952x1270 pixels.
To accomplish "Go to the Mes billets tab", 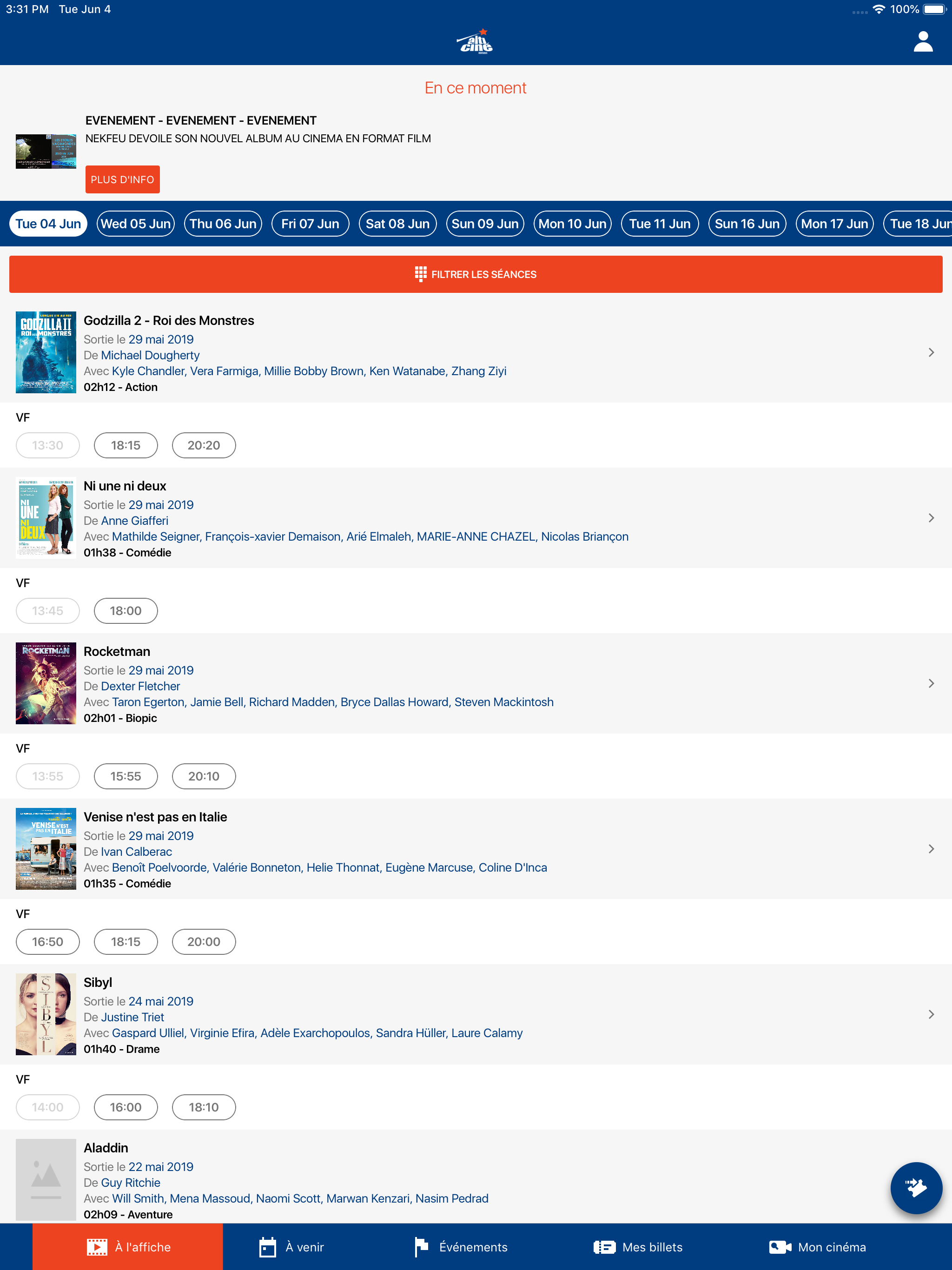I will [x=638, y=1246].
